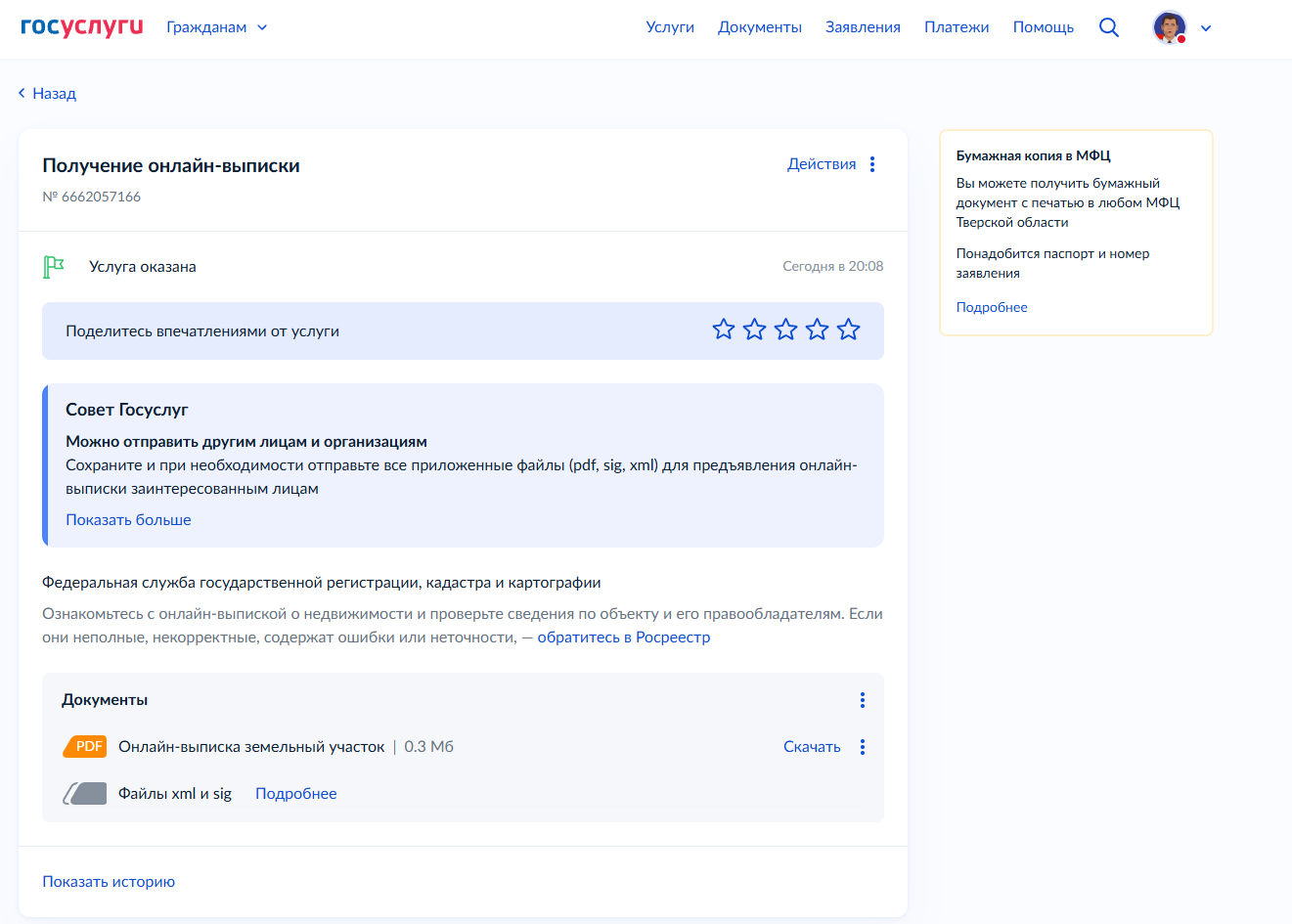The width and height of the screenshot is (1292, 924).
Task: Click the Получение онлайн-выписки title
Action: point(171,166)
